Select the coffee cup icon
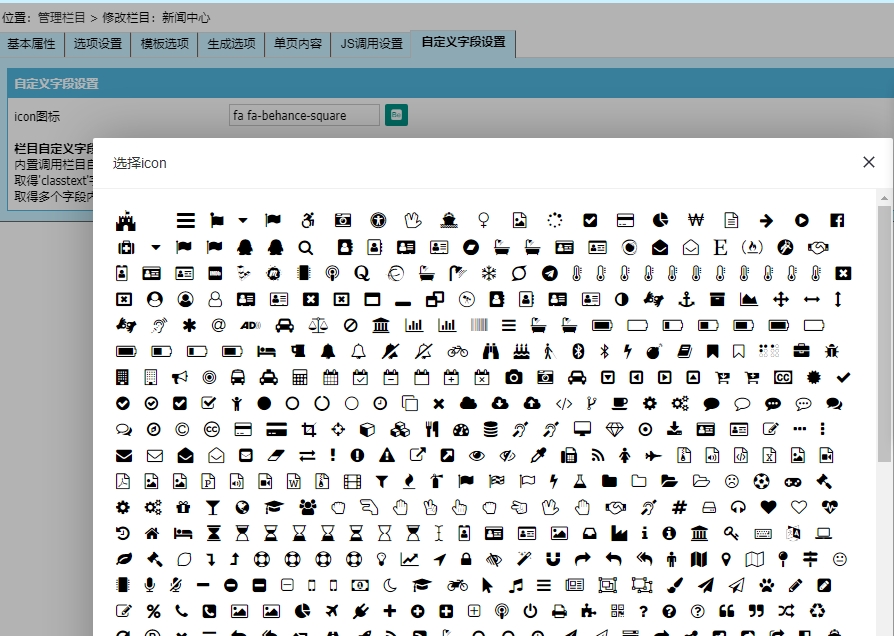894x636 pixels. (620, 403)
